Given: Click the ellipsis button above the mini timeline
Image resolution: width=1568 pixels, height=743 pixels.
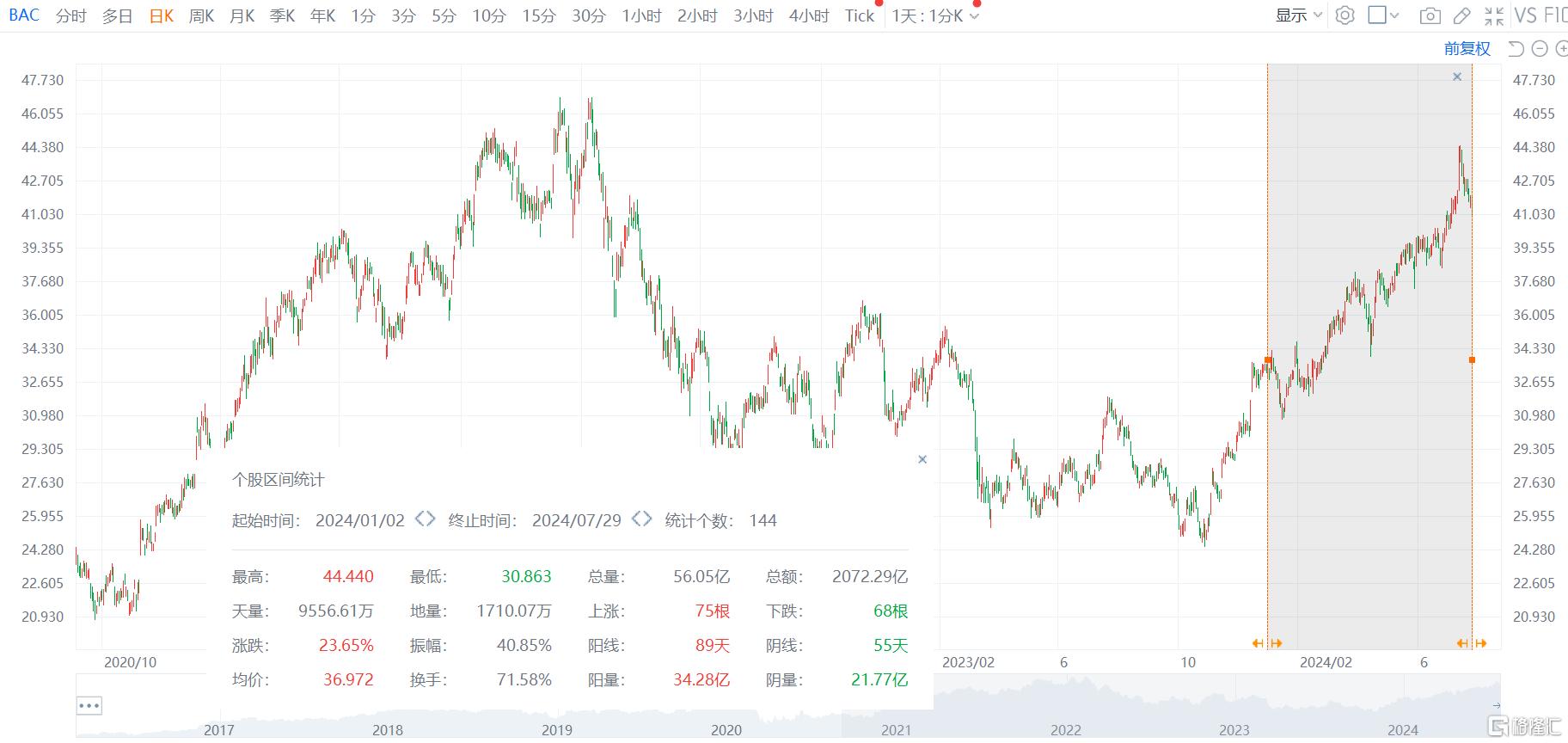Looking at the screenshot, I should (89, 706).
